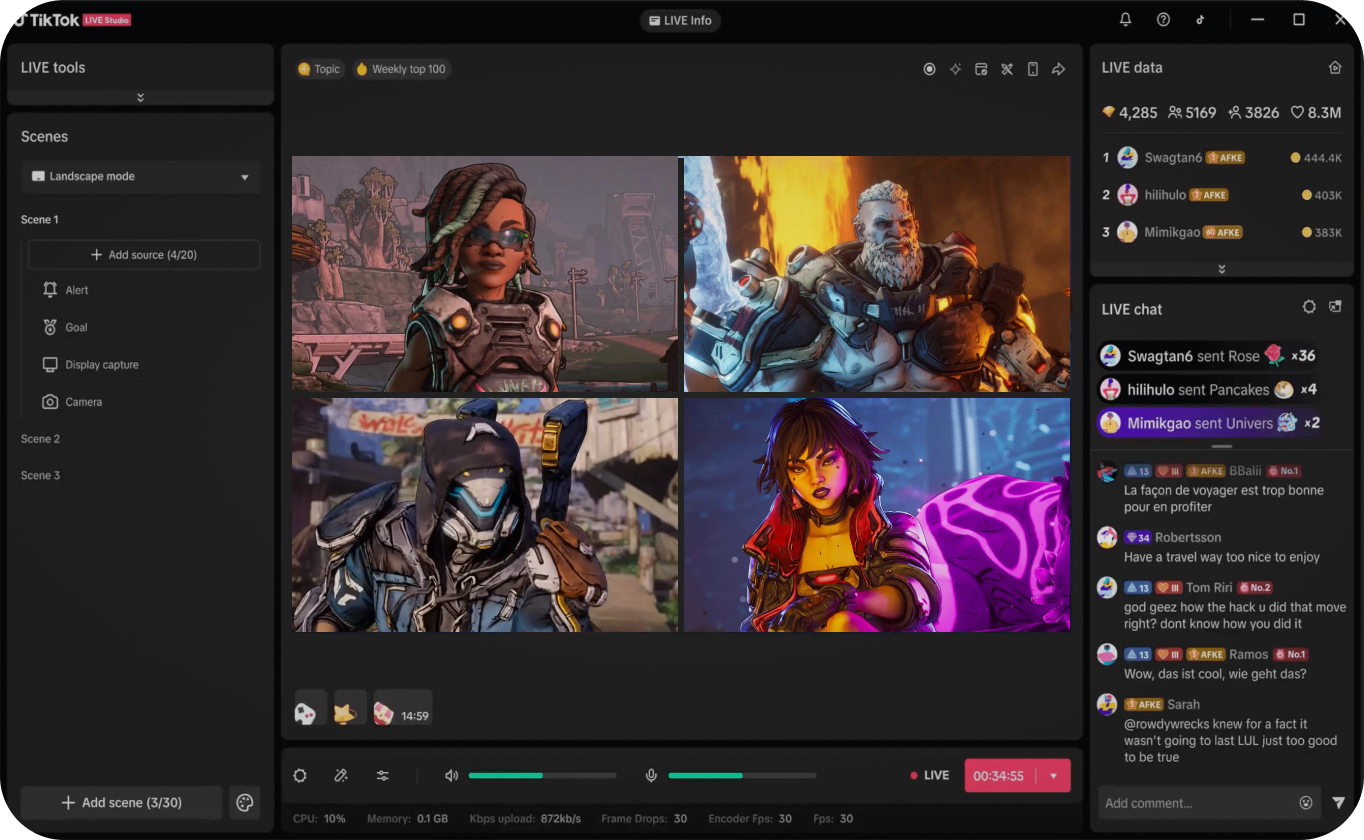The image size is (1364, 840).
Task: Open dropdown arrow beside live timer
Action: pyautogui.click(x=1053, y=776)
